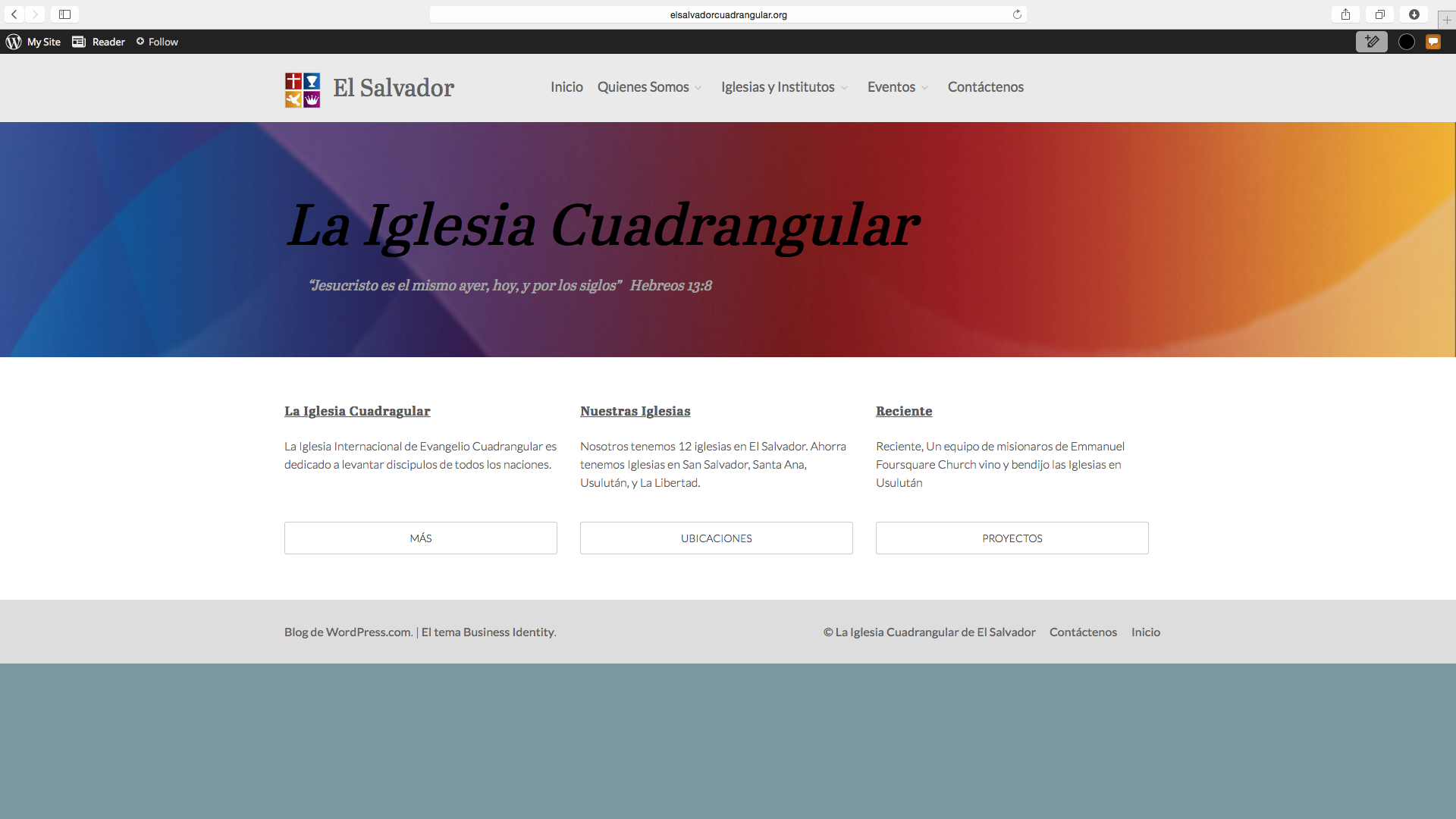Viewport: 1456px width, 819px height.
Task: Show all tabs overview icon
Action: coord(1379,14)
